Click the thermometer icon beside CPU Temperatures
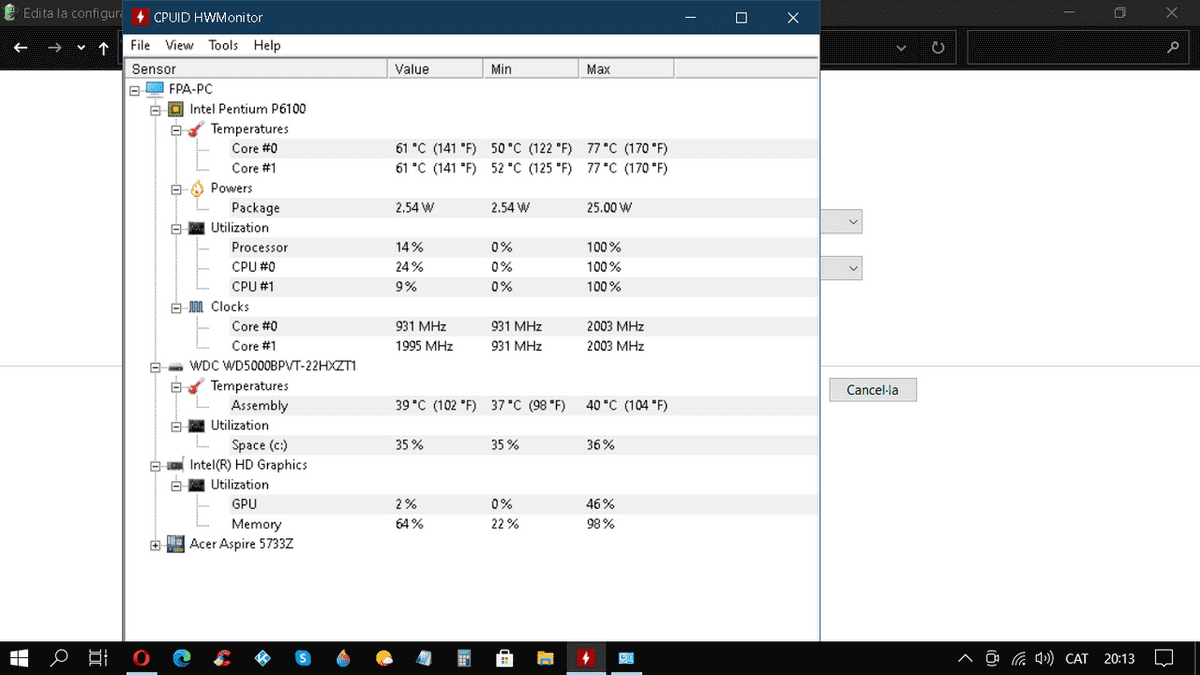This screenshot has height=675, width=1200. point(195,129)
